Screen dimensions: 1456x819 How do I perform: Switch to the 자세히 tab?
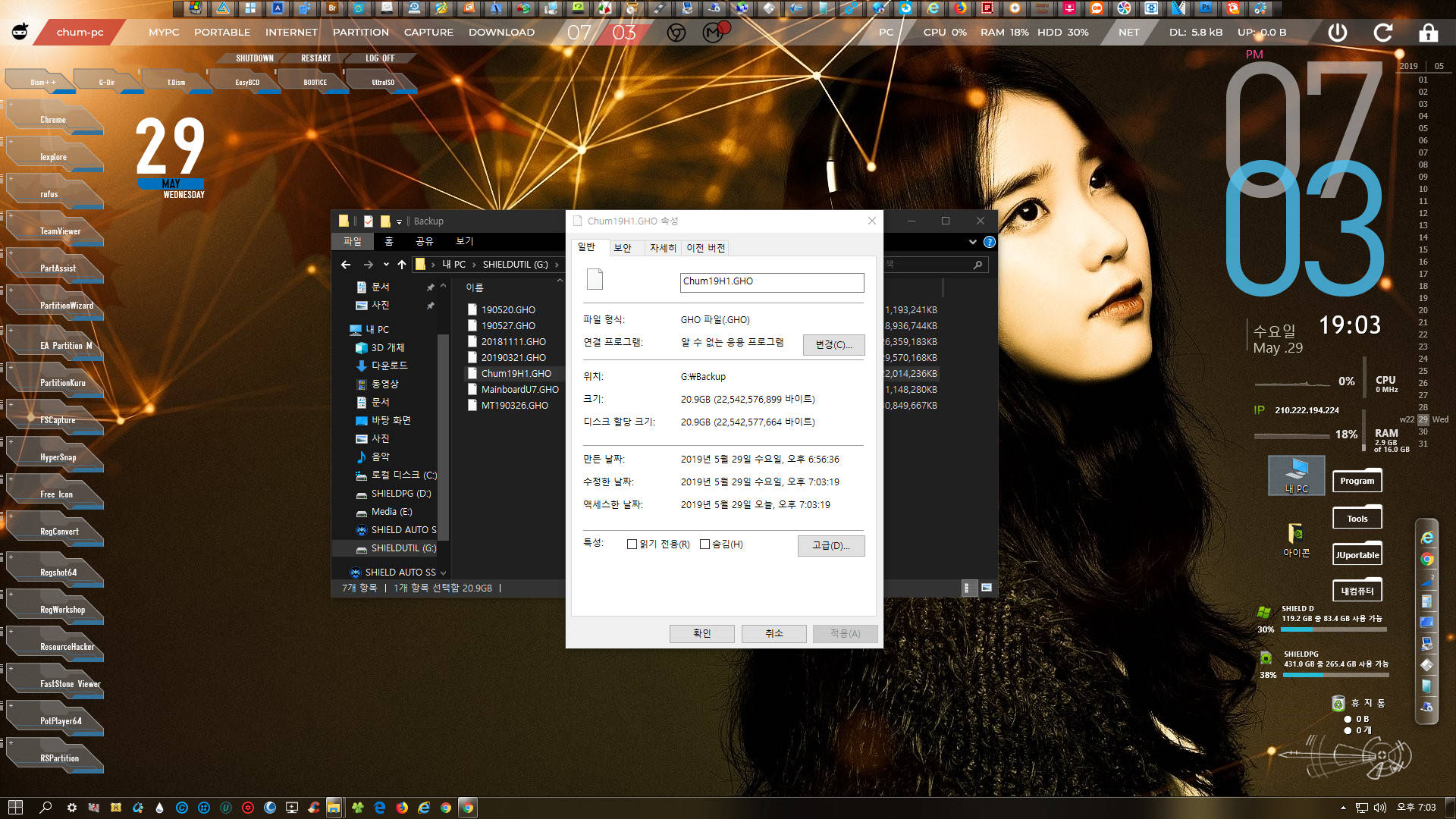[663, 248]
